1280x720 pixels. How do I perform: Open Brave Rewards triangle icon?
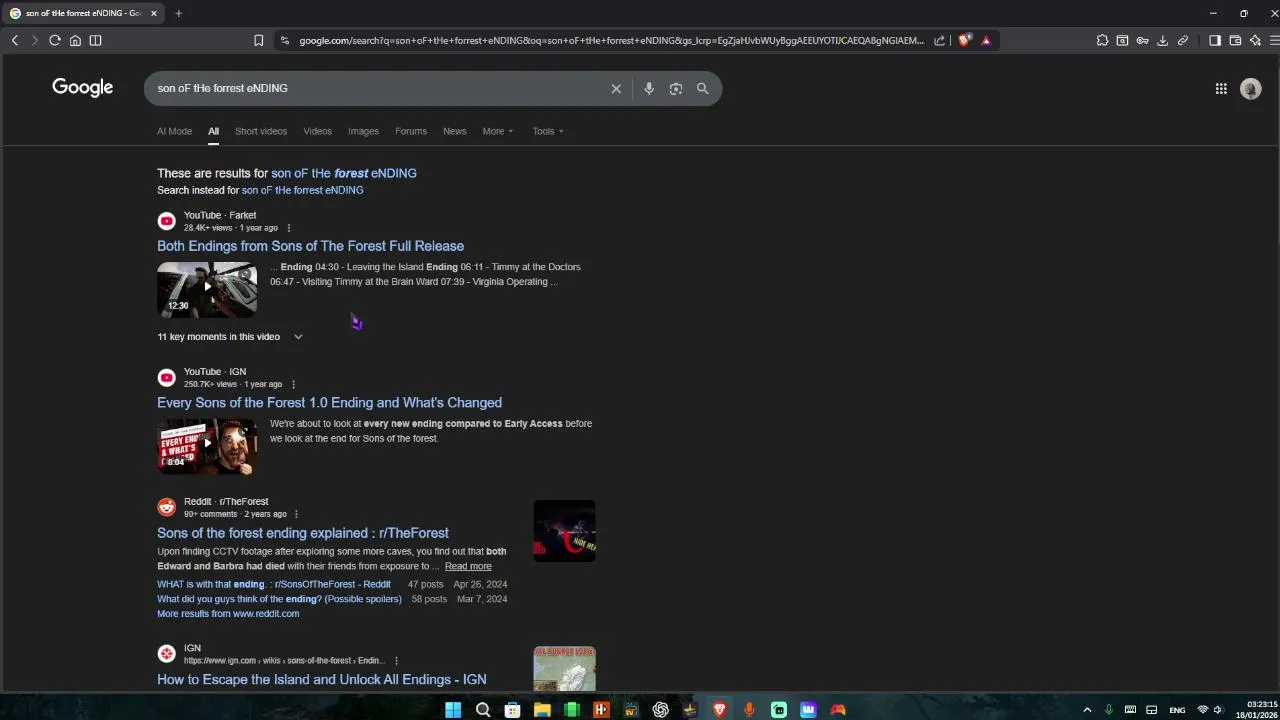[x=986, y=40]
